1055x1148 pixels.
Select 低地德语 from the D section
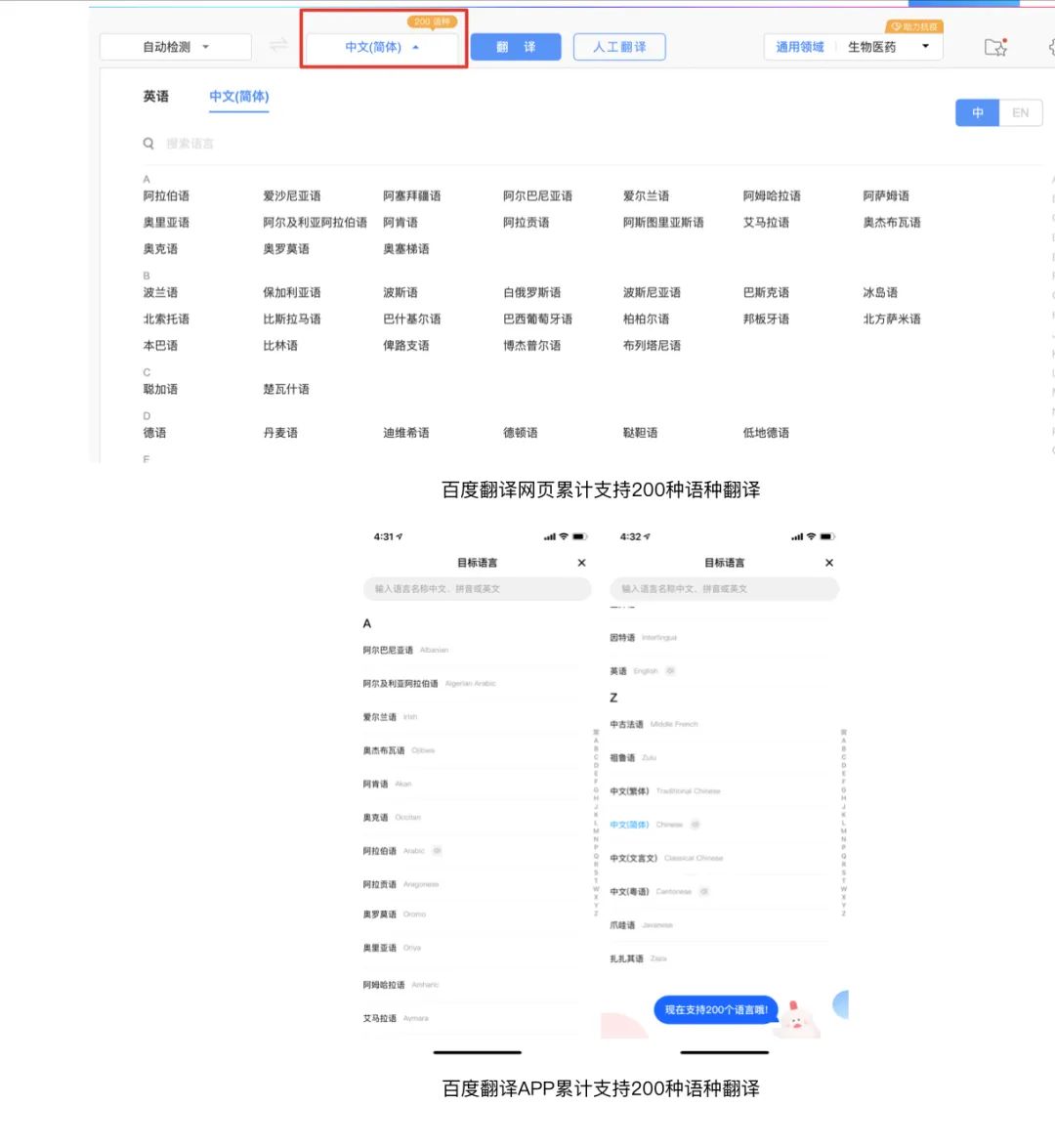coord(766,433)
